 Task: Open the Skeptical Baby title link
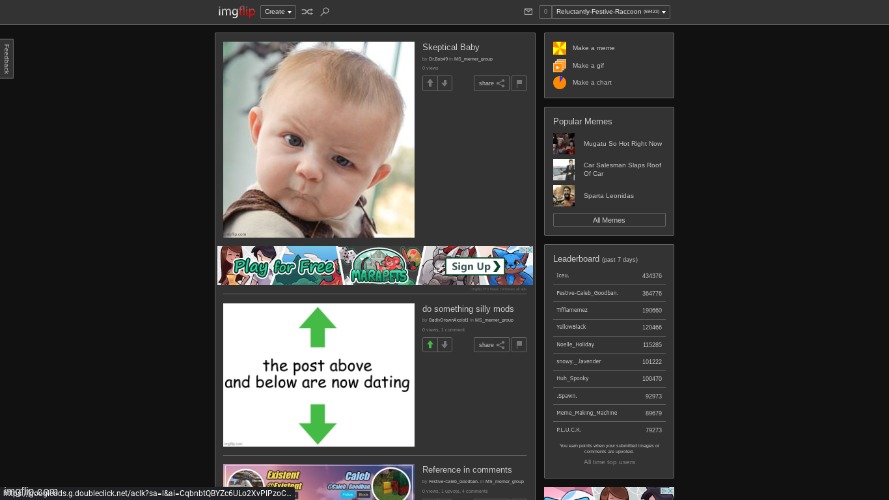[451, 47]
